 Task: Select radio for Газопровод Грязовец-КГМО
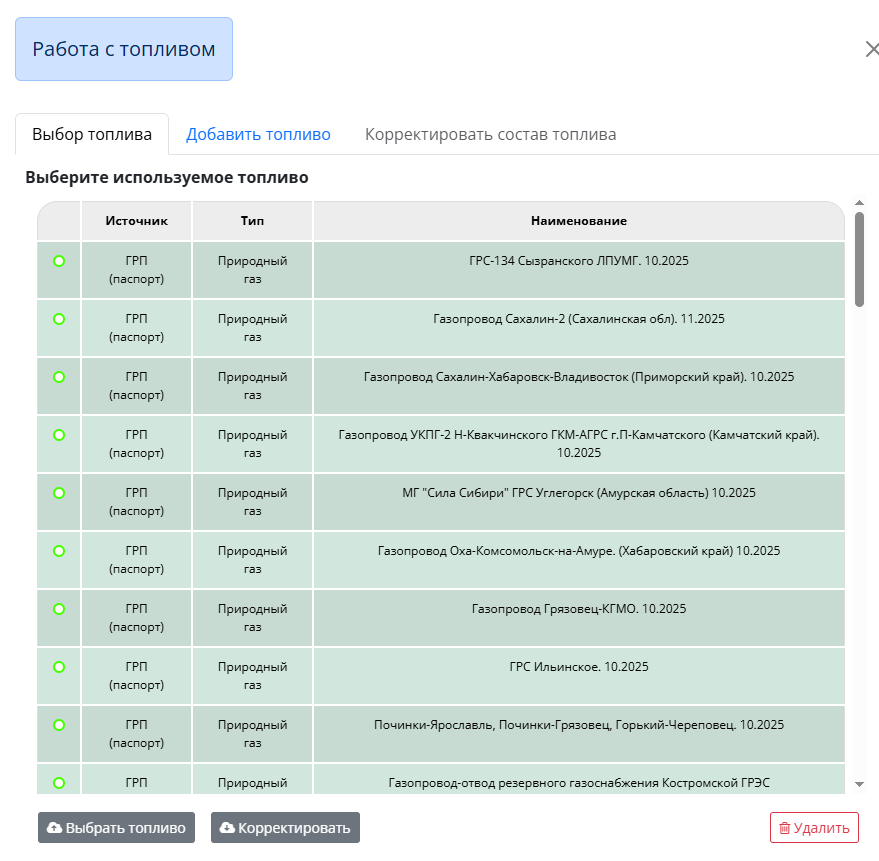[59, 609]
